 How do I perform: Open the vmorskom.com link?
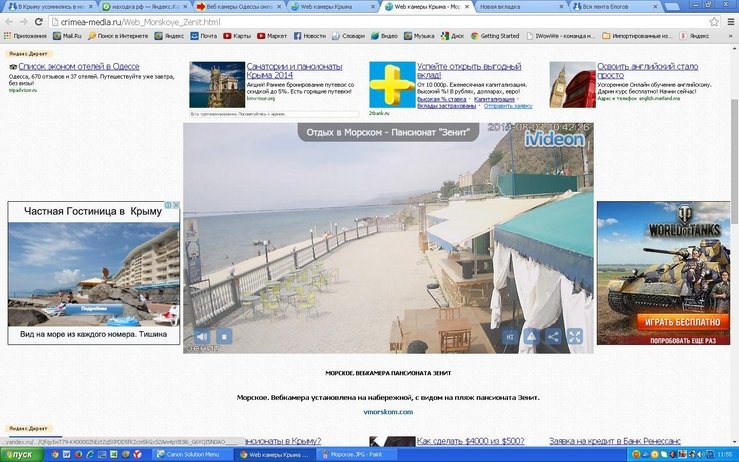tap(388, 412)
